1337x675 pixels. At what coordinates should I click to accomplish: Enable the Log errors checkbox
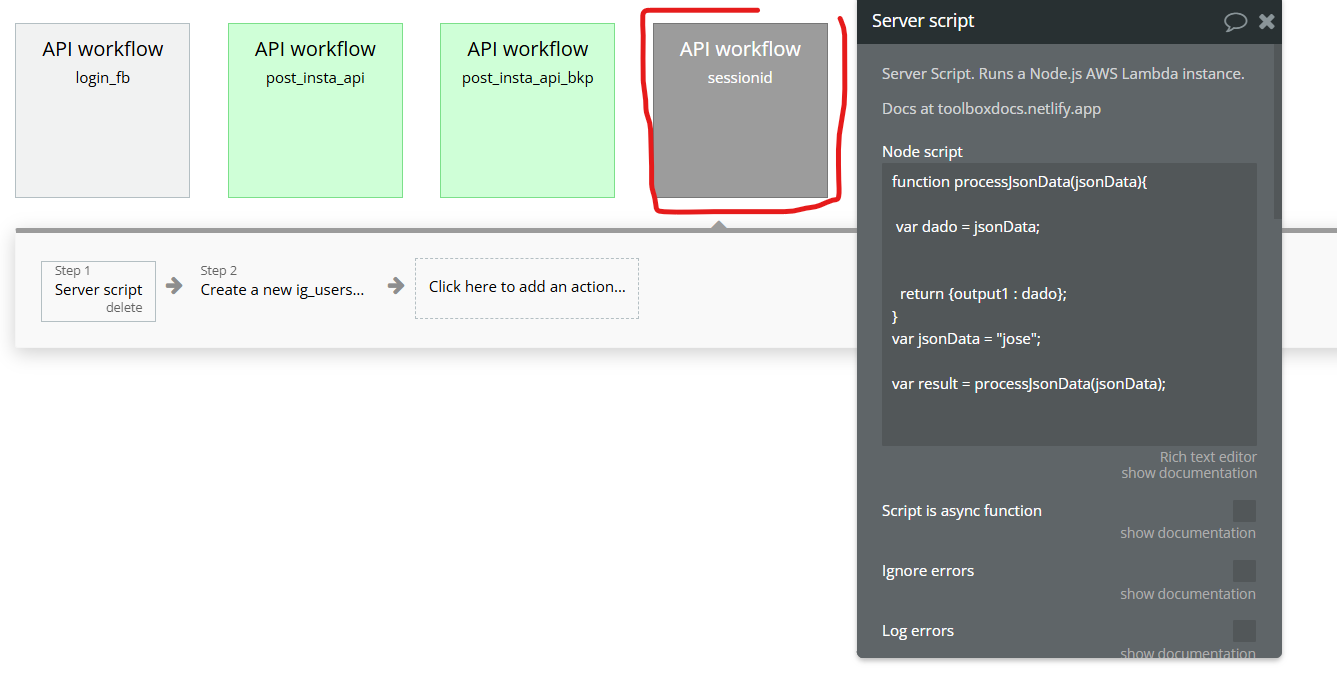pyautogui.click(x=1244, y=631)
